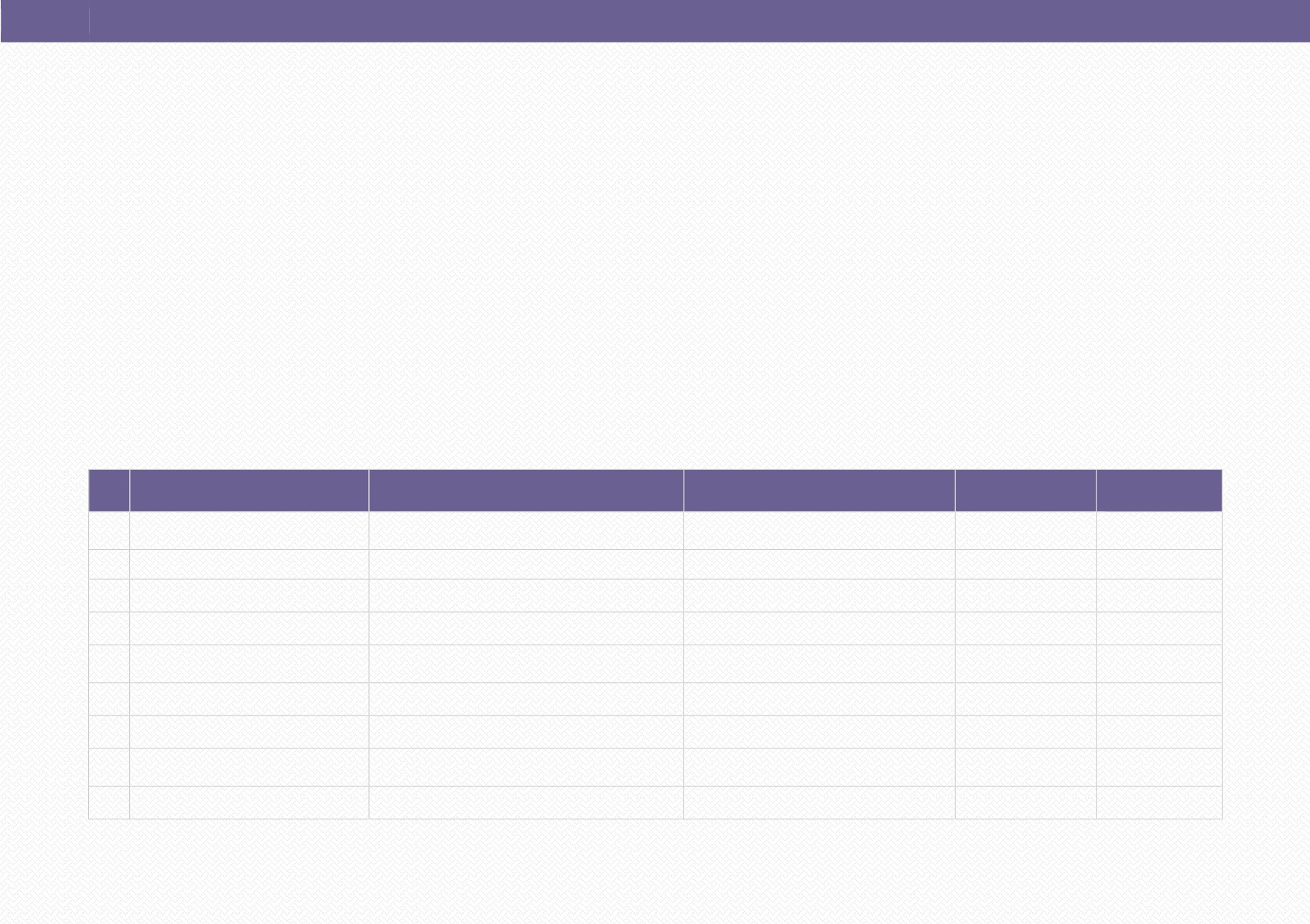Click the narrow first purple header cell
Viewport: 1310px width, 924px height.
pos(109,490)
